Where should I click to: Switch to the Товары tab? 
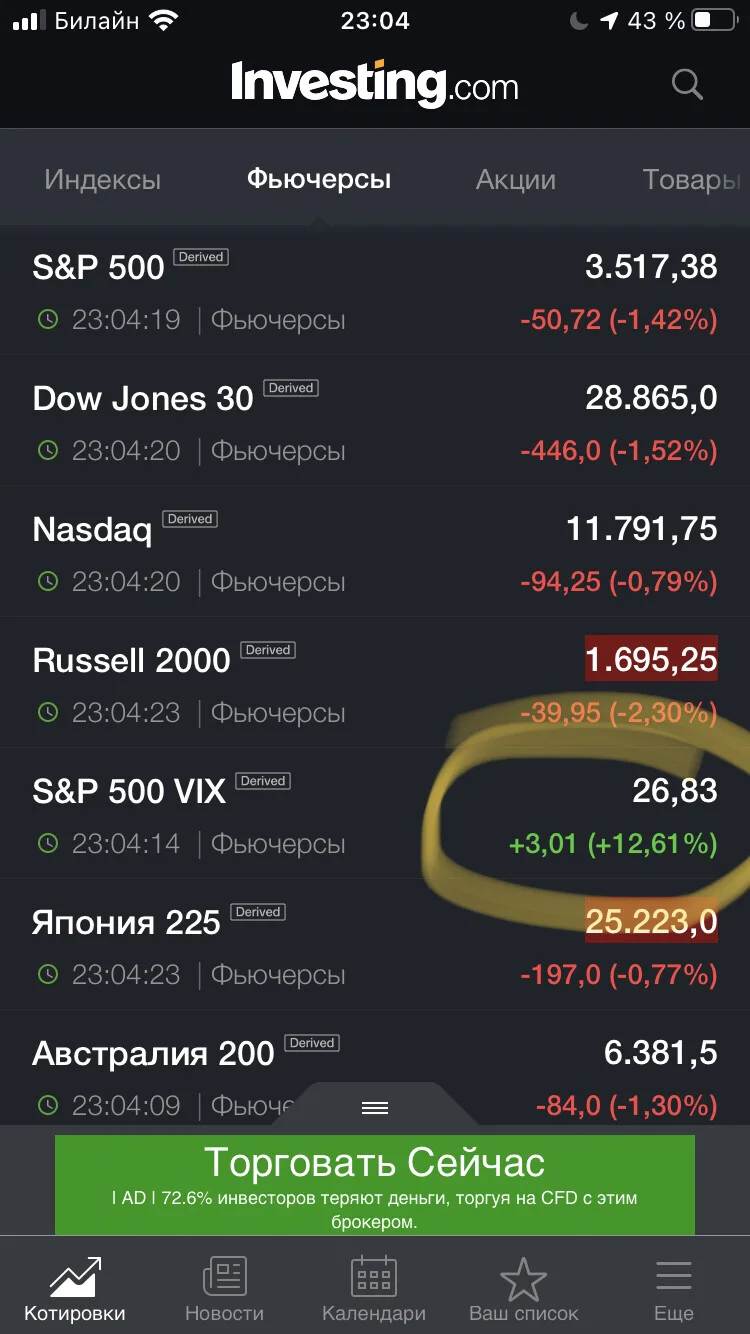pyautogui.click(x=692, y=180)
